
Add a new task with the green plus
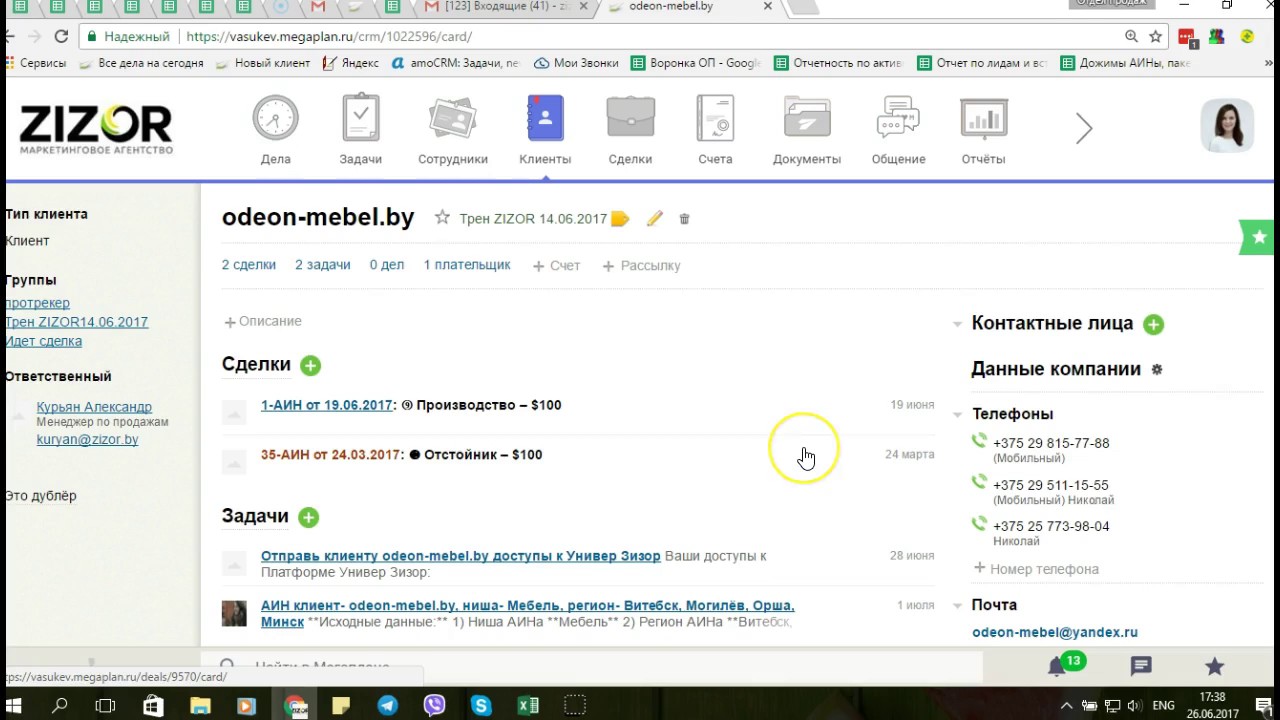(309, 517)
